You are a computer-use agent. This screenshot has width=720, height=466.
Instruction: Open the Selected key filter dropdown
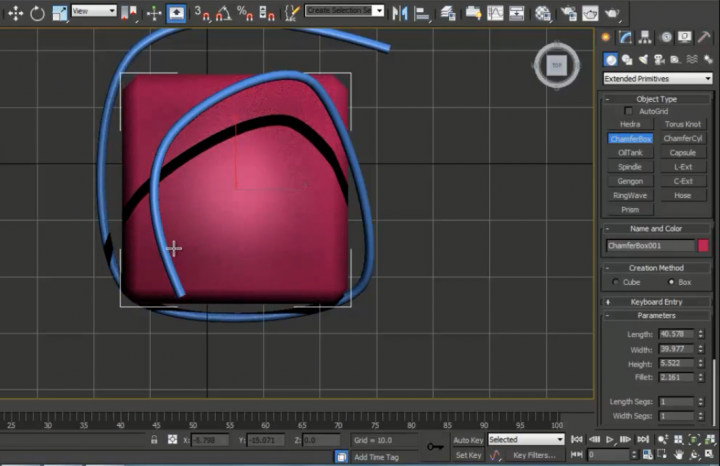pos(526,439)
